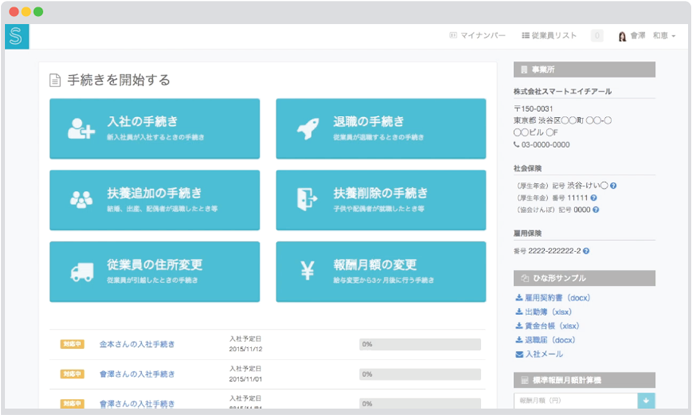The width and height of the screenshot is (692, 416).
Task: Open the マイナンバー menu item
Action: coord(478,35)
